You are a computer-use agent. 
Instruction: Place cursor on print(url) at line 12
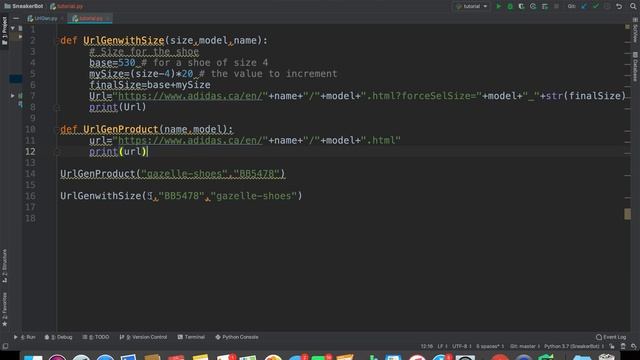118,151
